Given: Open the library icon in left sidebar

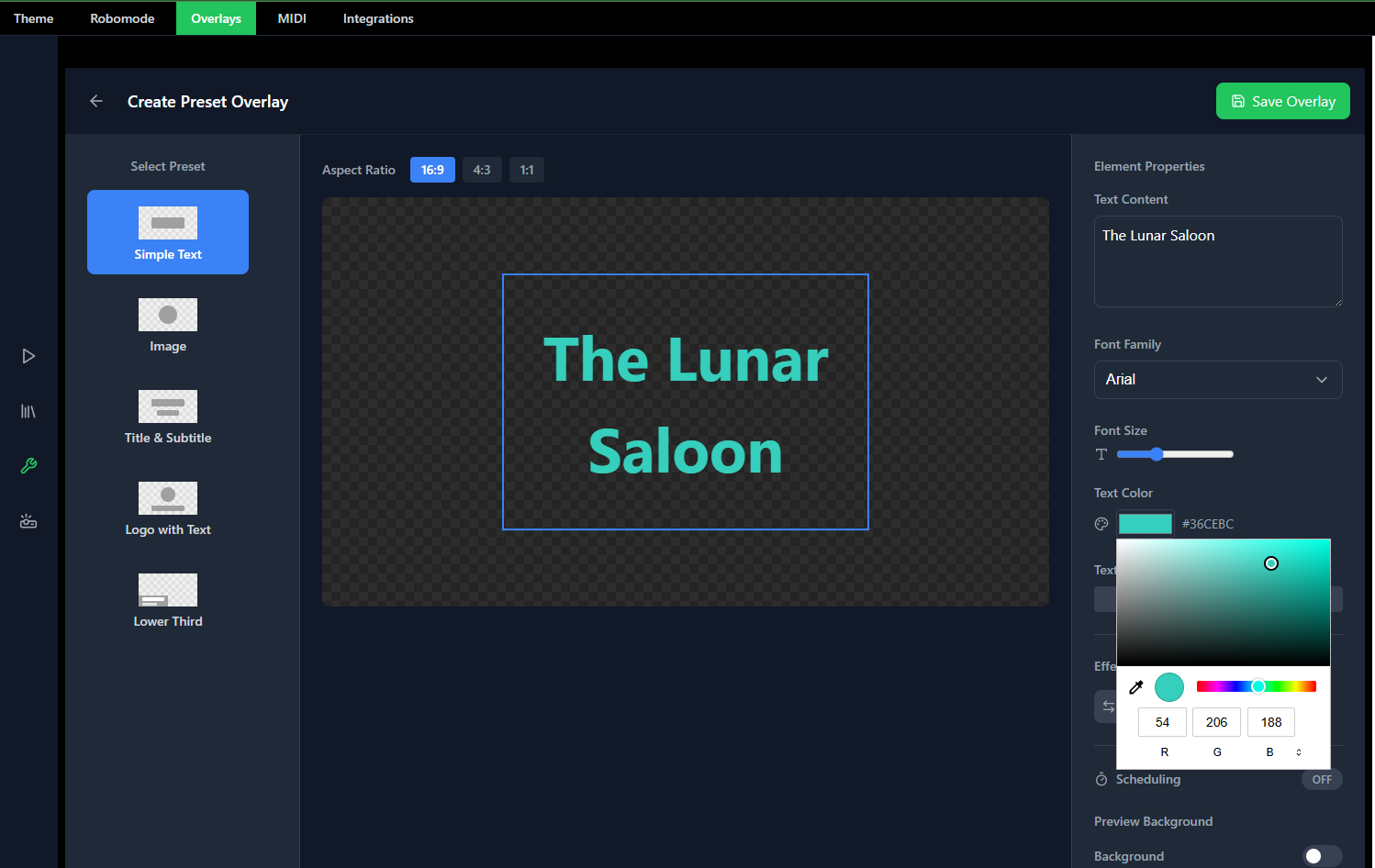Looking at the screenshot, I should pyautogui.click(x=28, y=411).
